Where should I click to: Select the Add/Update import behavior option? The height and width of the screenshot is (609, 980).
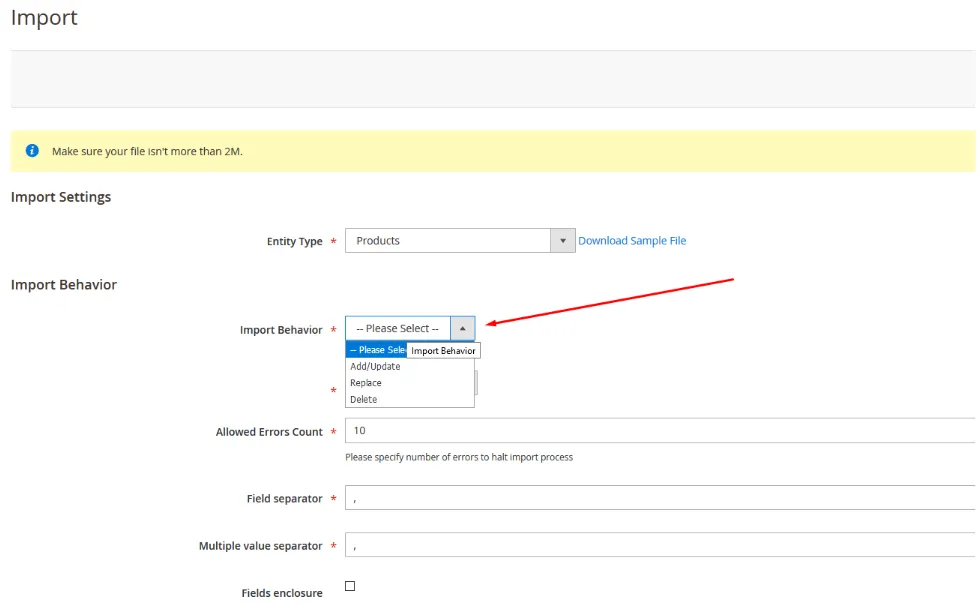point(375,366)
